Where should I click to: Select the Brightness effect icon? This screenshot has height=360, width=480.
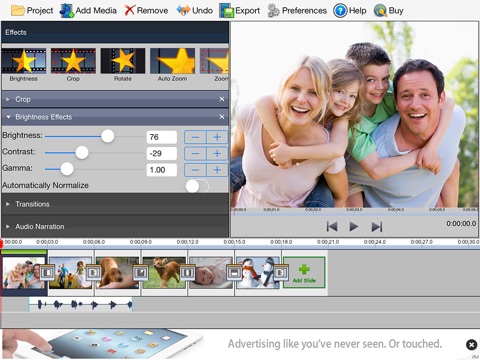tap(24, 61)
